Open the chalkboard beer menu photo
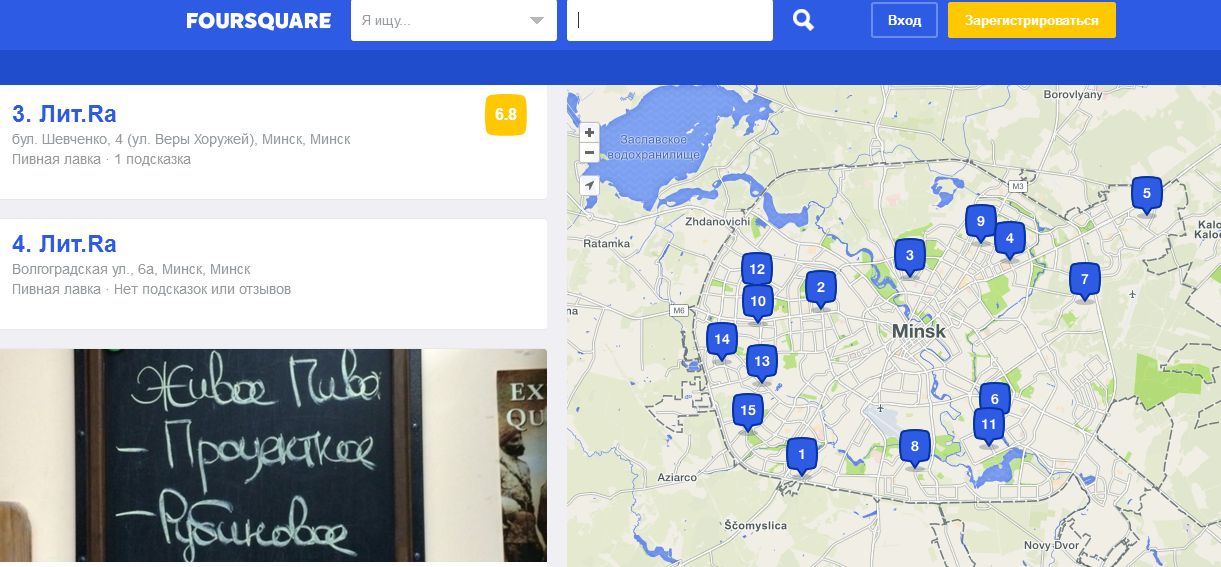The width and height of the screenshot is (1221, 567). (273, 456)
